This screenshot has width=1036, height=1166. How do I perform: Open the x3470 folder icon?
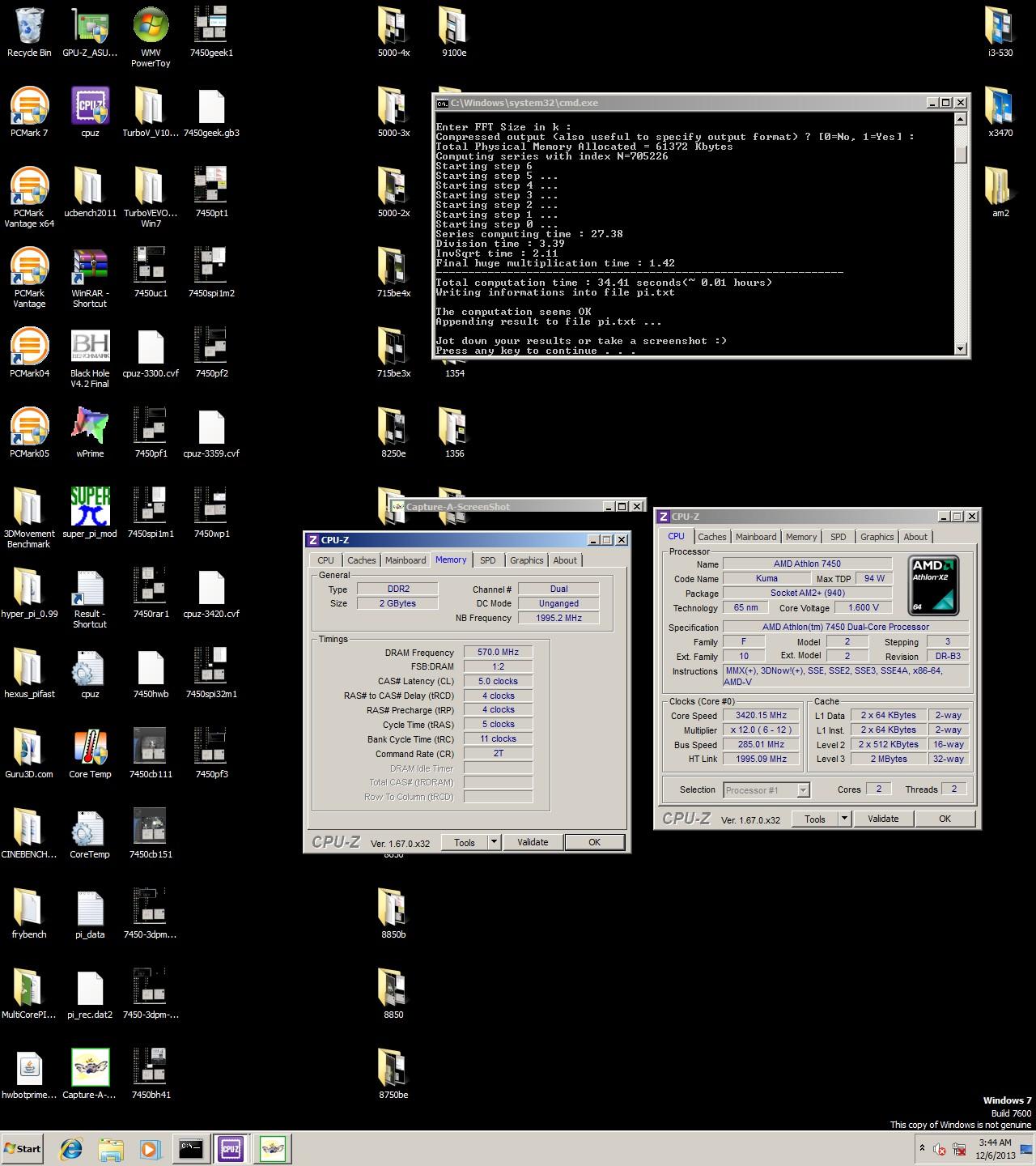click(x=1000, y=113)
